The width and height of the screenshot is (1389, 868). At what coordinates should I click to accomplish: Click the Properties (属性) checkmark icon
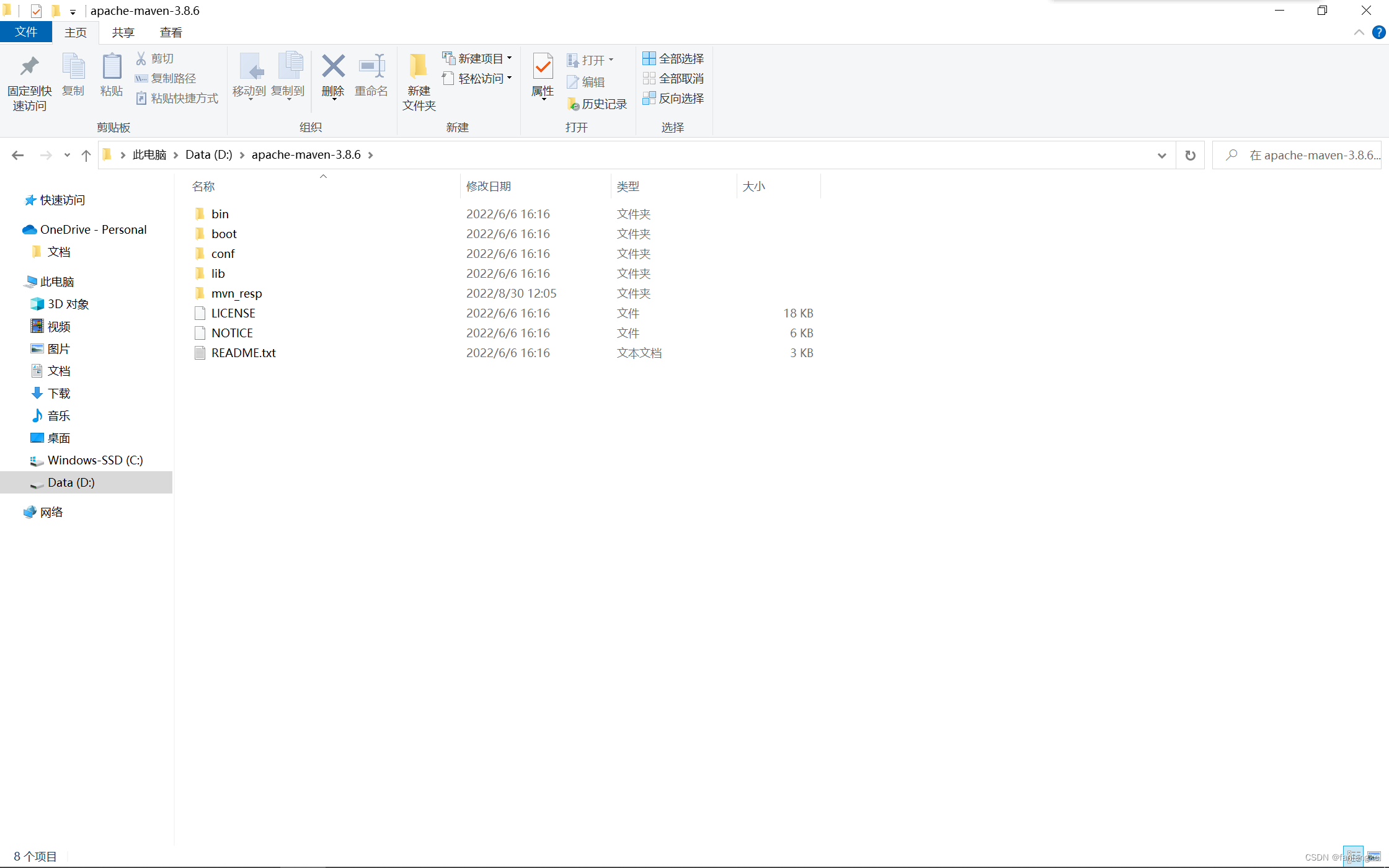coord(543,66)
